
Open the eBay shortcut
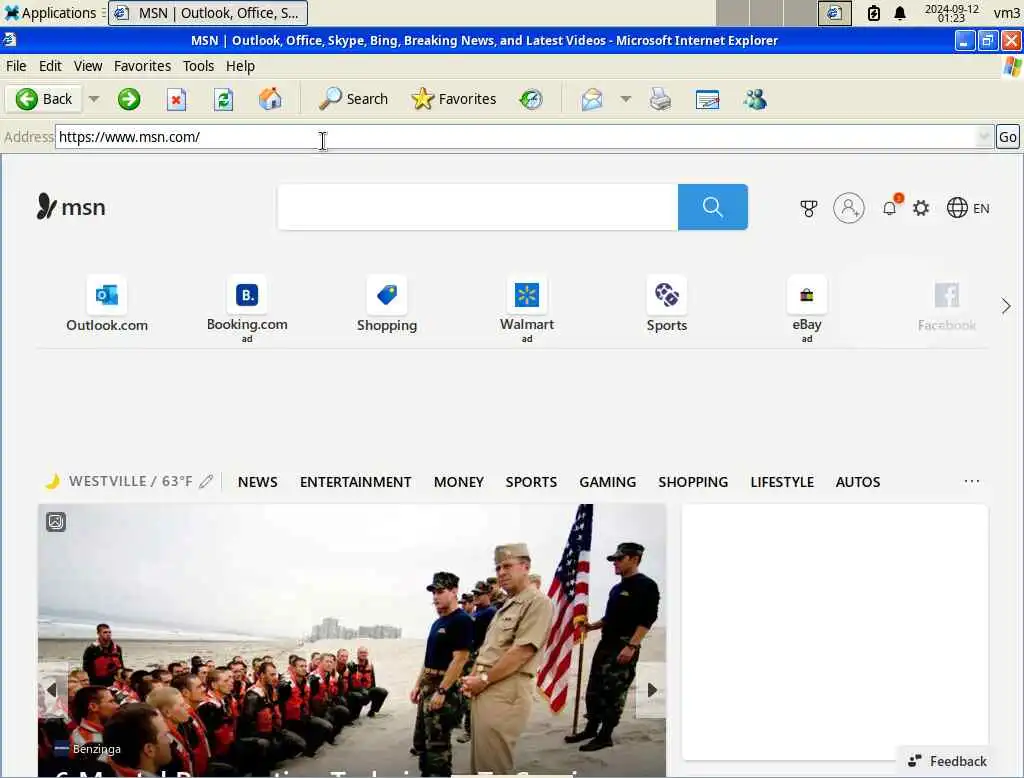tap(807, 309)
